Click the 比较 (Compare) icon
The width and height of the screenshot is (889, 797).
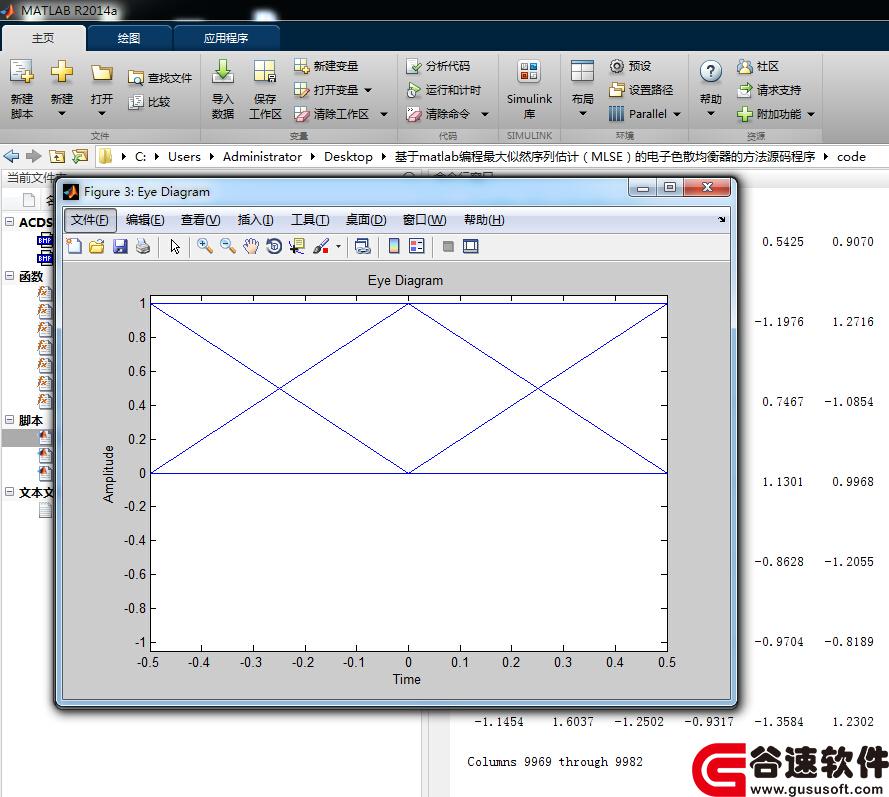click(136, 102)
